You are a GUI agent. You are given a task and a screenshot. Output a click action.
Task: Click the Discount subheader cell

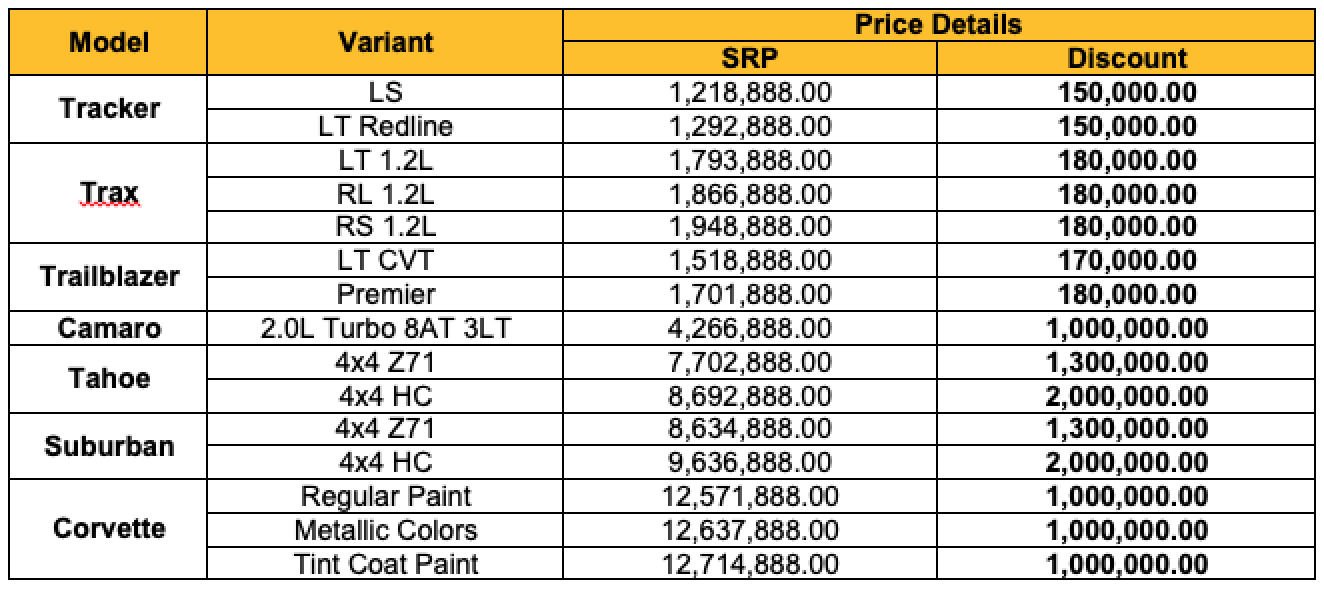[1126, 58]
